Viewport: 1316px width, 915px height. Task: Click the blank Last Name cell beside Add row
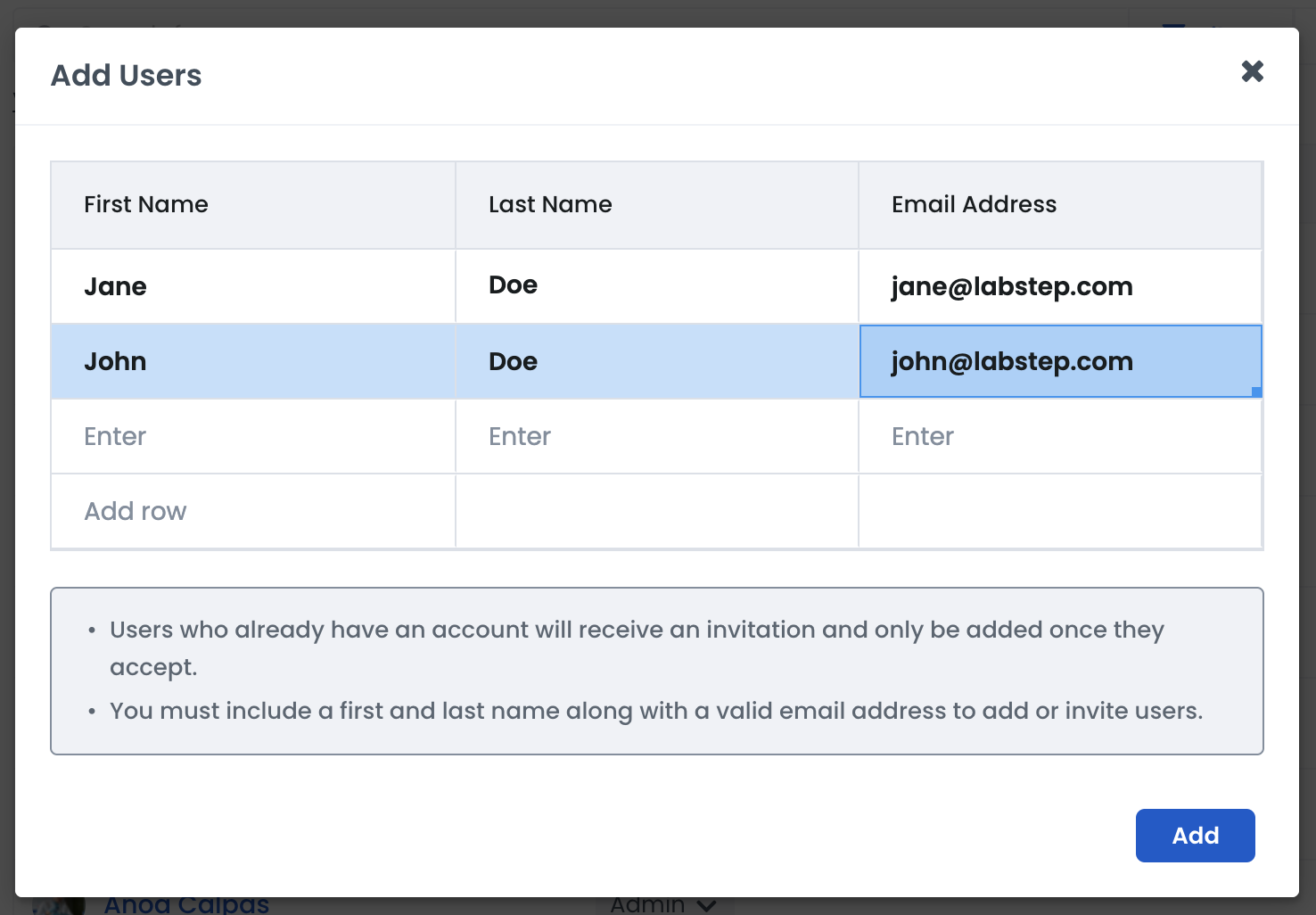coord(656,511)
